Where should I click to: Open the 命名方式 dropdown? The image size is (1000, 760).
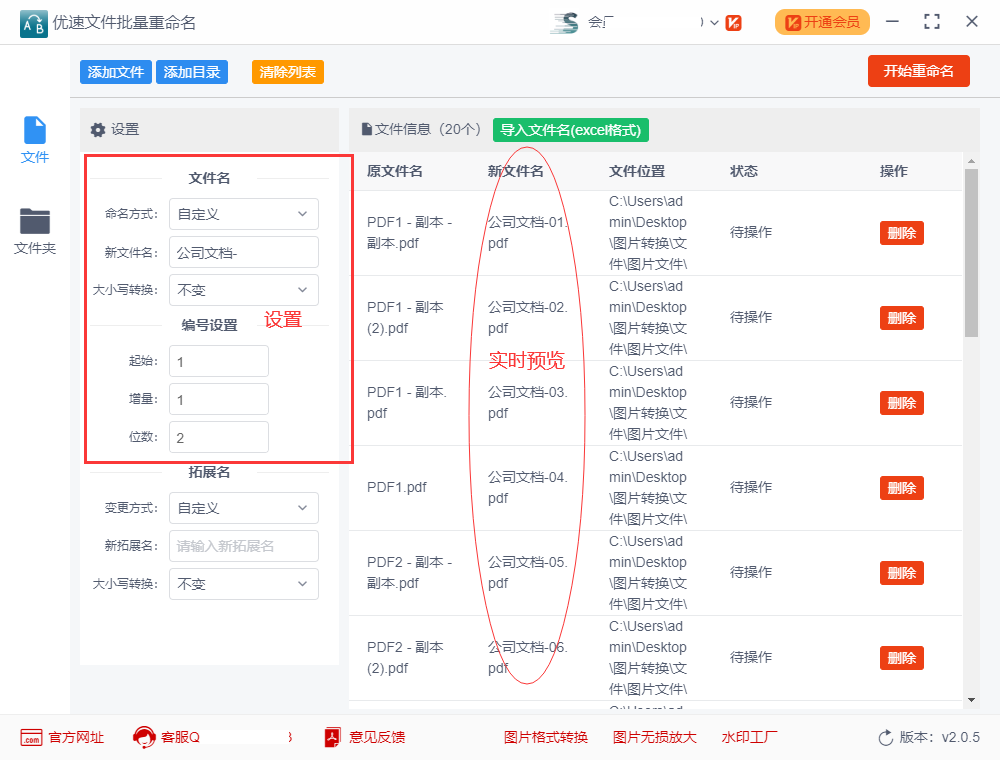click(x=243, y=214)
